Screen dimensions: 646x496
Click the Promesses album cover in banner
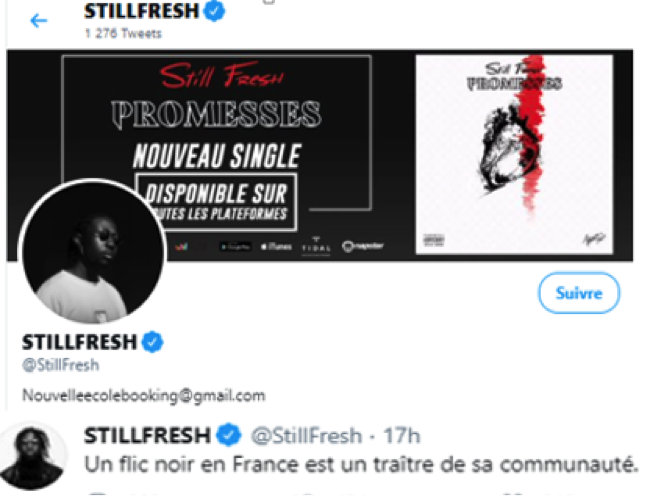(x=514, y=154)
